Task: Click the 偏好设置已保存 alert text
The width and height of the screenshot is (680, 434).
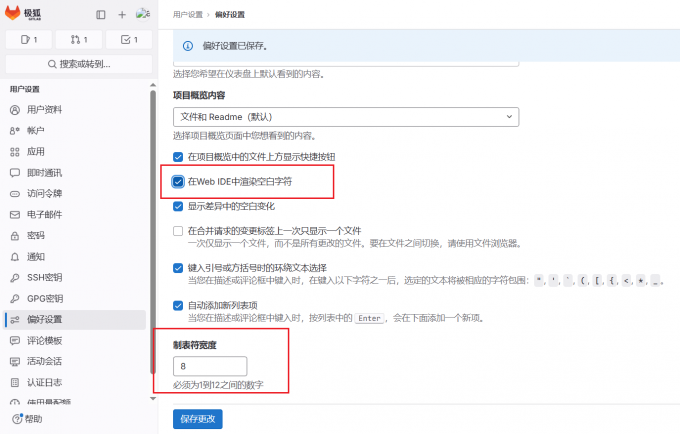Action: [235, 46]
